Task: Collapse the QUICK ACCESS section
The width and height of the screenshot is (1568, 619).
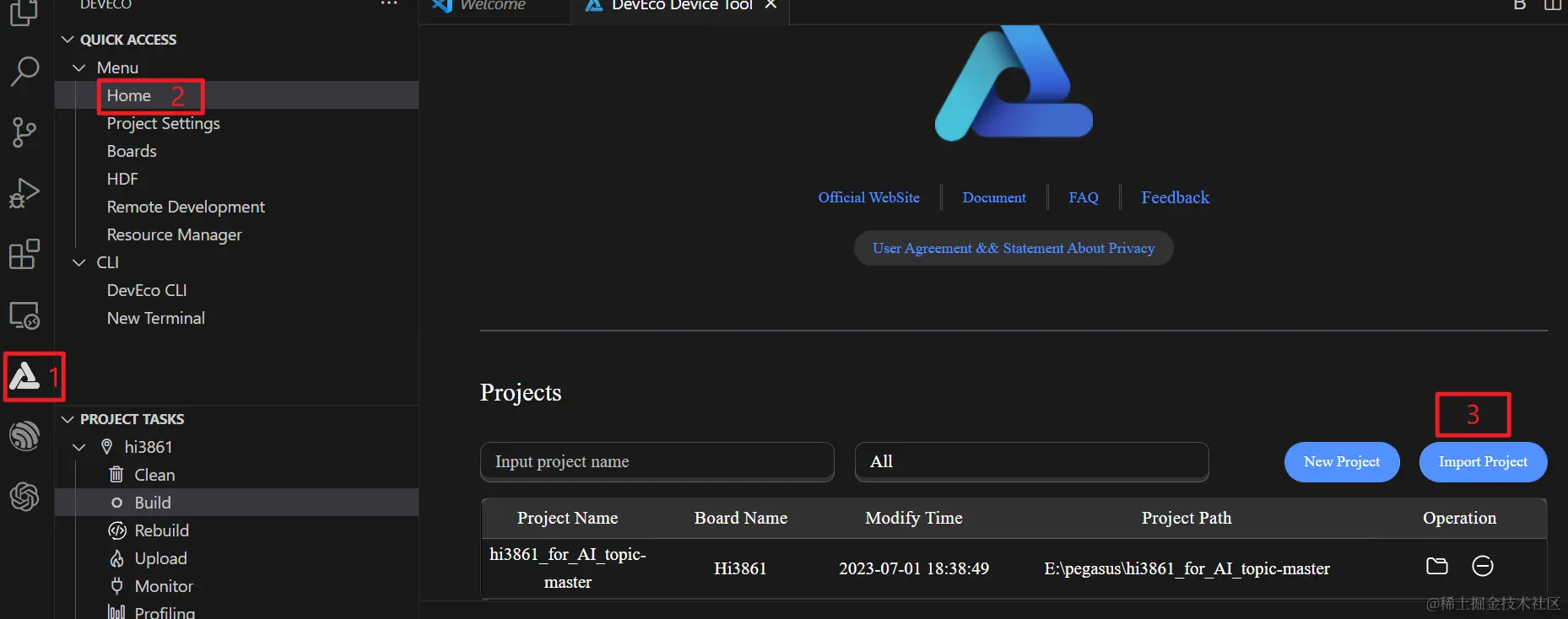Action: [68, 40]
